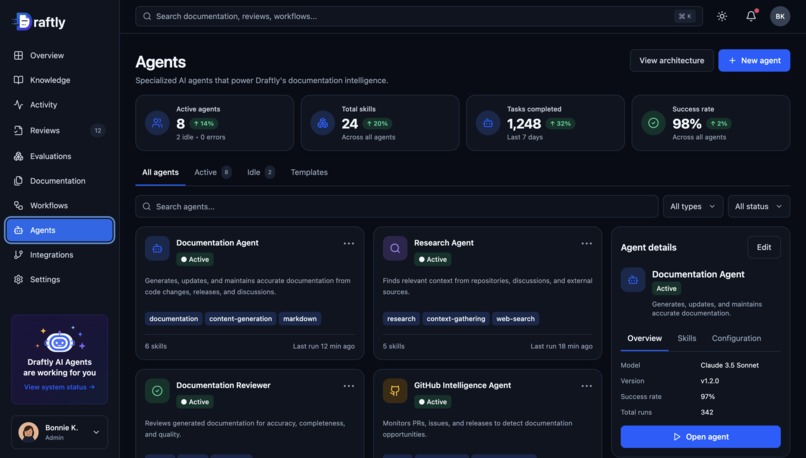Open Research Agent options menu
The image size is (806, 458).
tap(587, 244)
